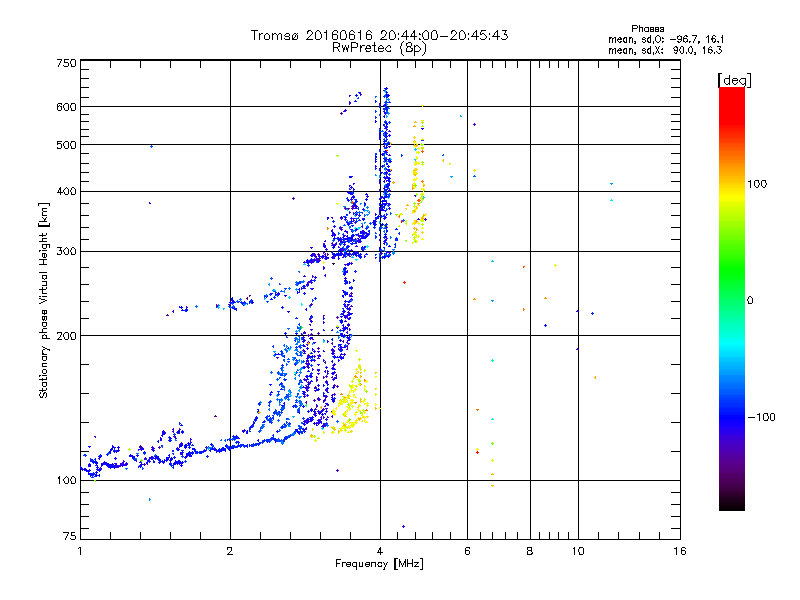Viewport: 800px width, 600px height.
Task: Click the x-axis label 'Frequency [MHz]'
Action: pos(379,564)
